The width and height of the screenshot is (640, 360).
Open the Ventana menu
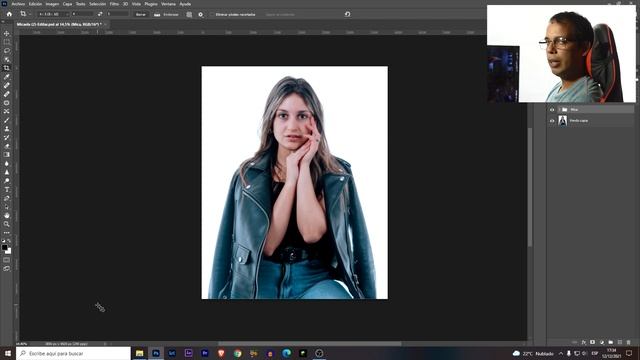click(x=168, y=4)
